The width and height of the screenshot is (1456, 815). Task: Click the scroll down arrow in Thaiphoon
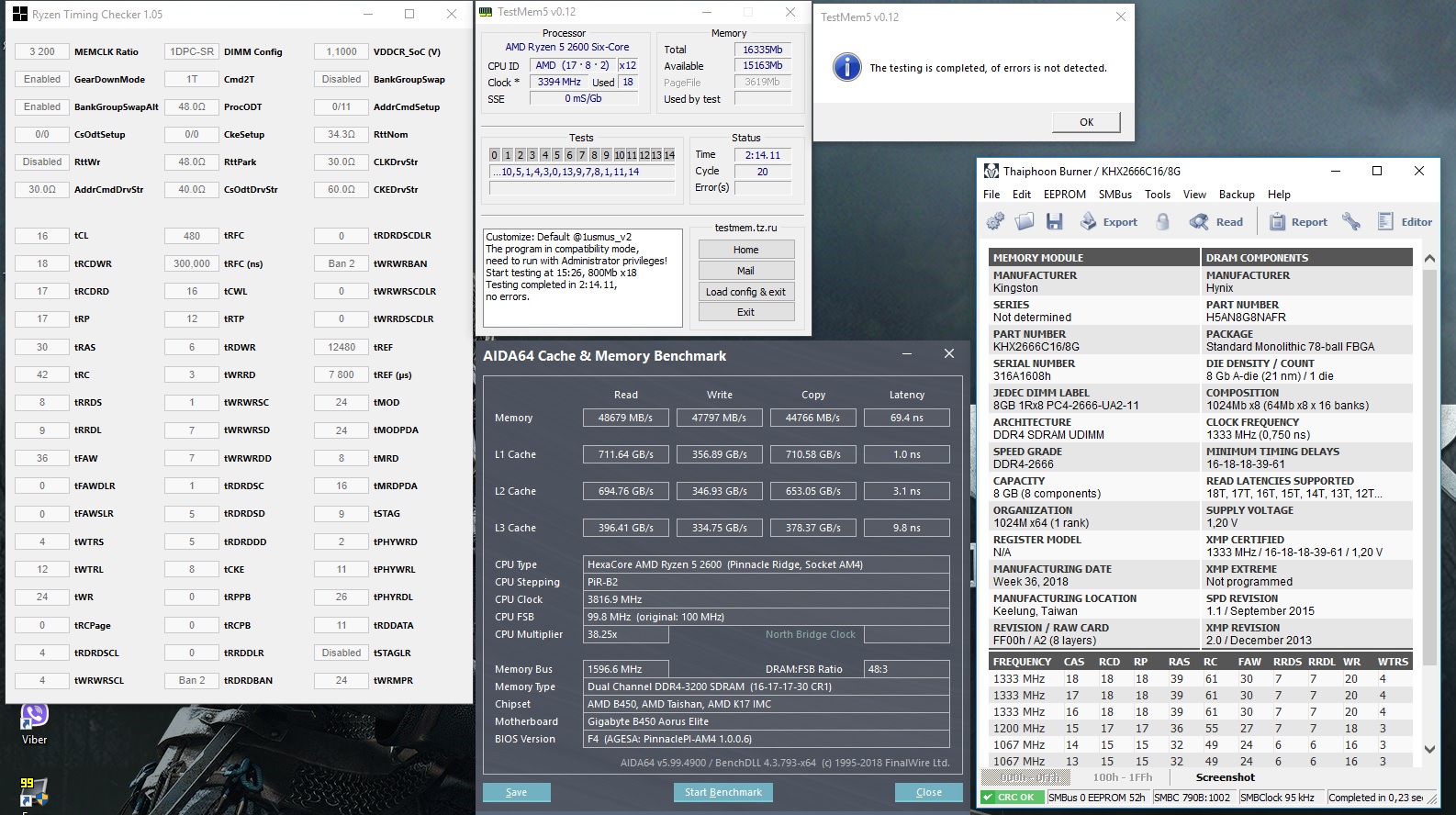1429,749
